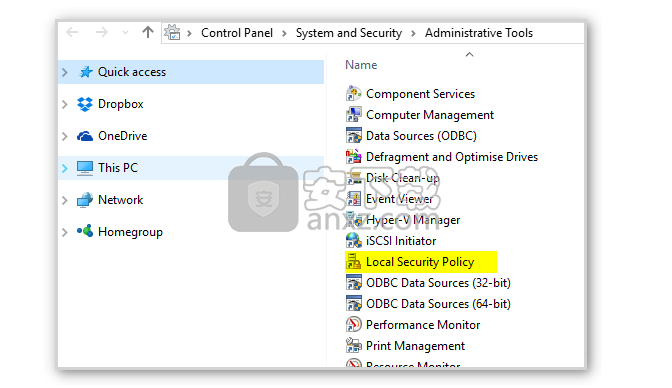Select the Performance Monitor label

pyautogui.click(x=423, y=325)
